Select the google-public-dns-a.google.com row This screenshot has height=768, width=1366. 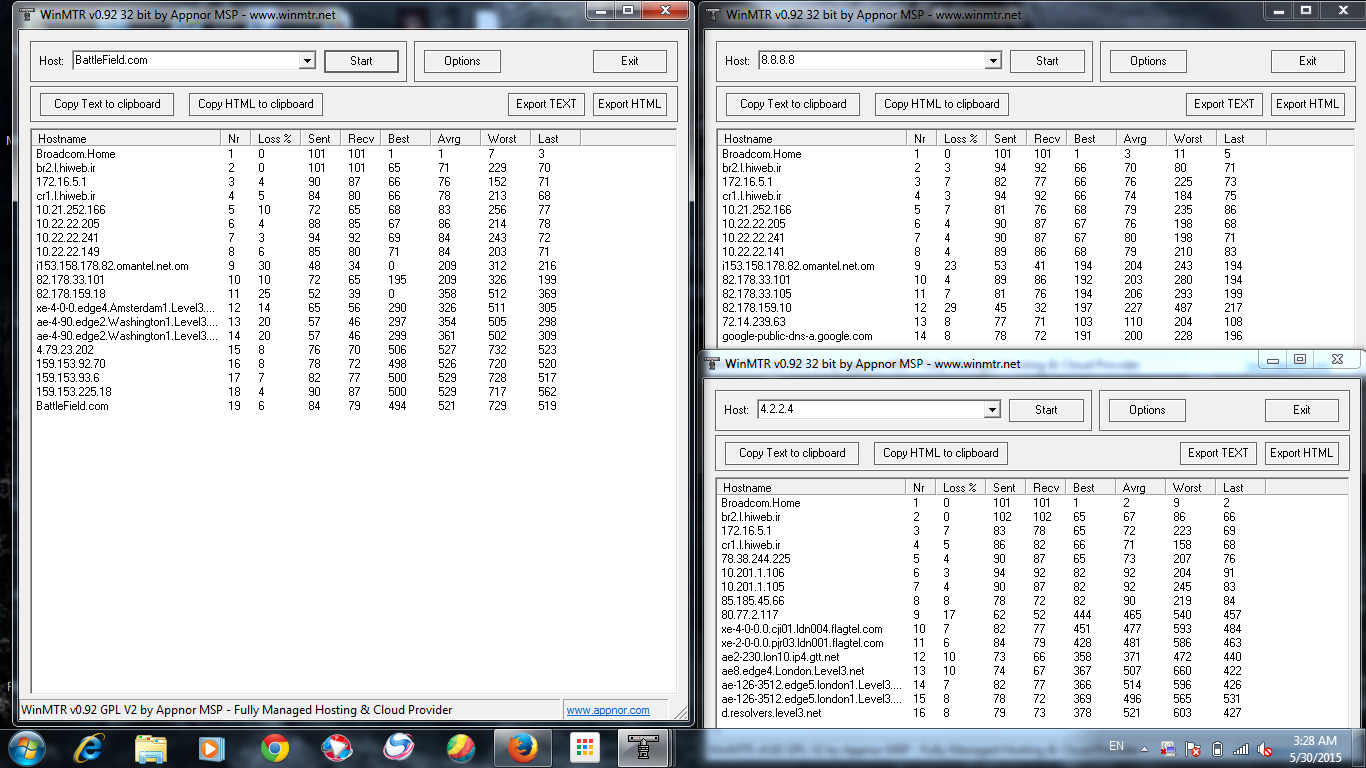point(797,336)
